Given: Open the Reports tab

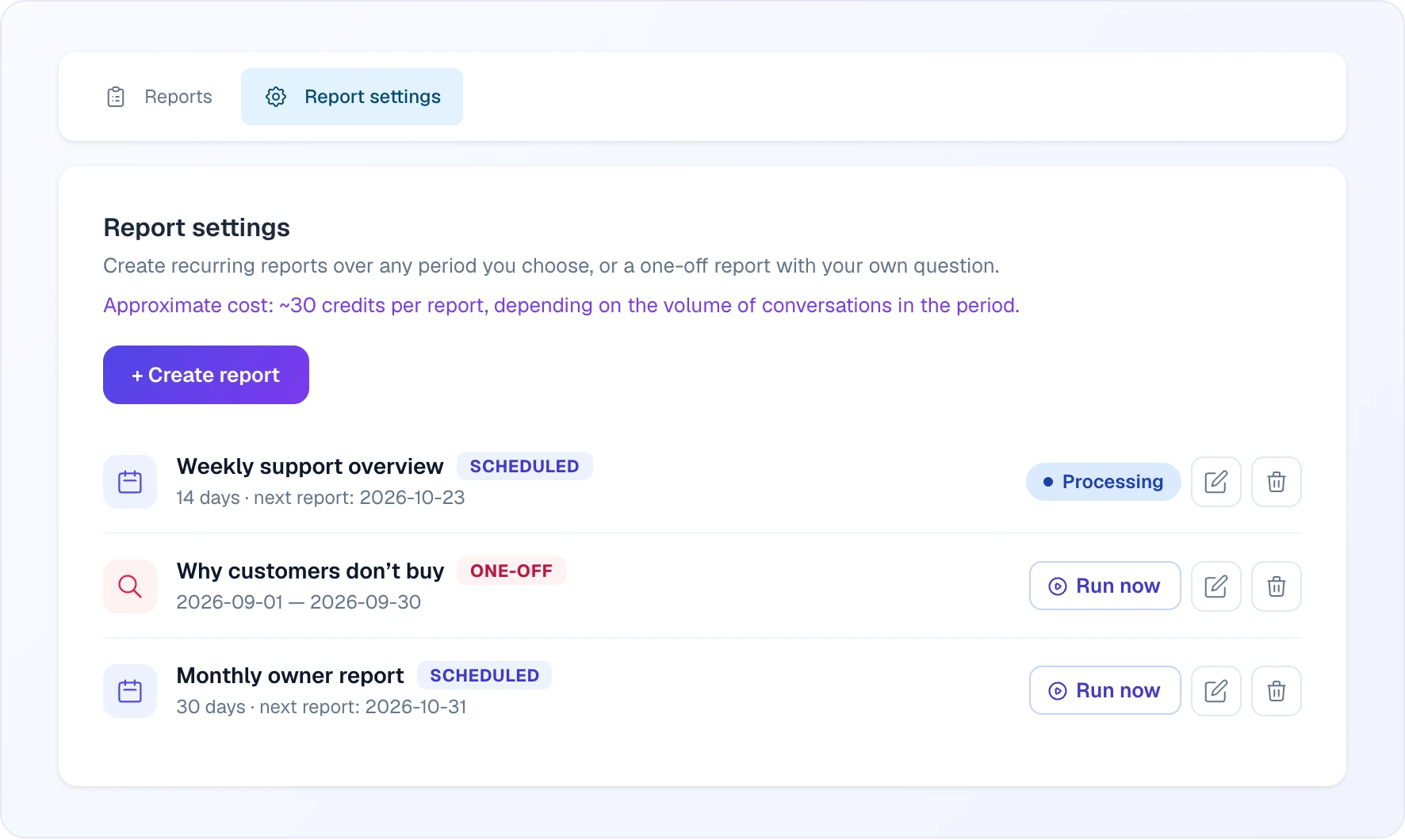Looking at the screenshot, I should coord(159,97).
